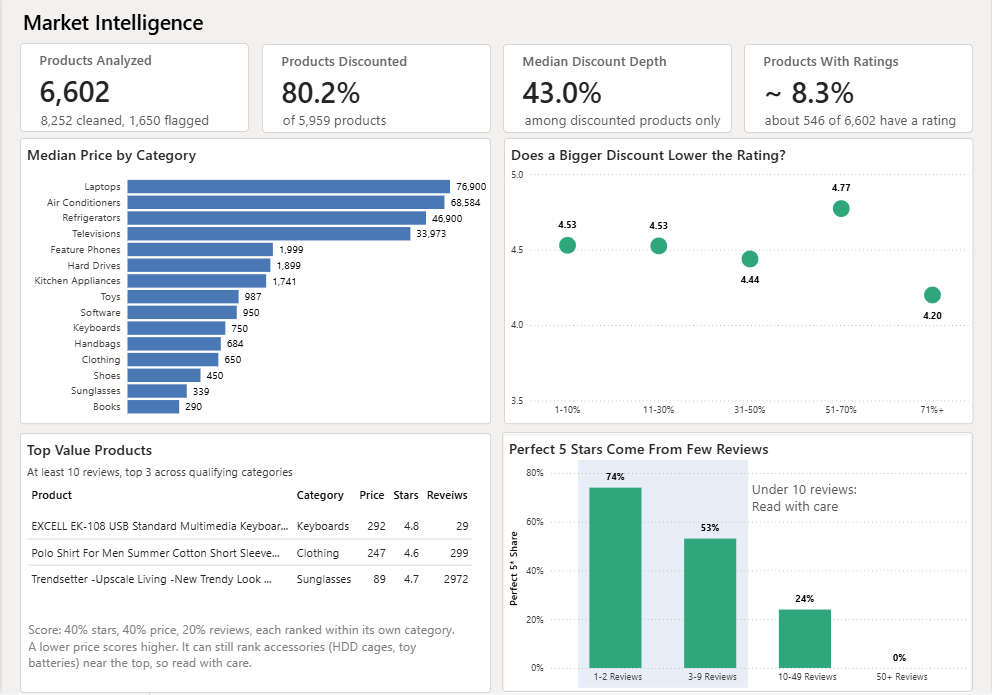Viewport: 992px width, 695px height.
Task: Select the Trendsetter -Upscale Living product
Action: coord(151,579)
